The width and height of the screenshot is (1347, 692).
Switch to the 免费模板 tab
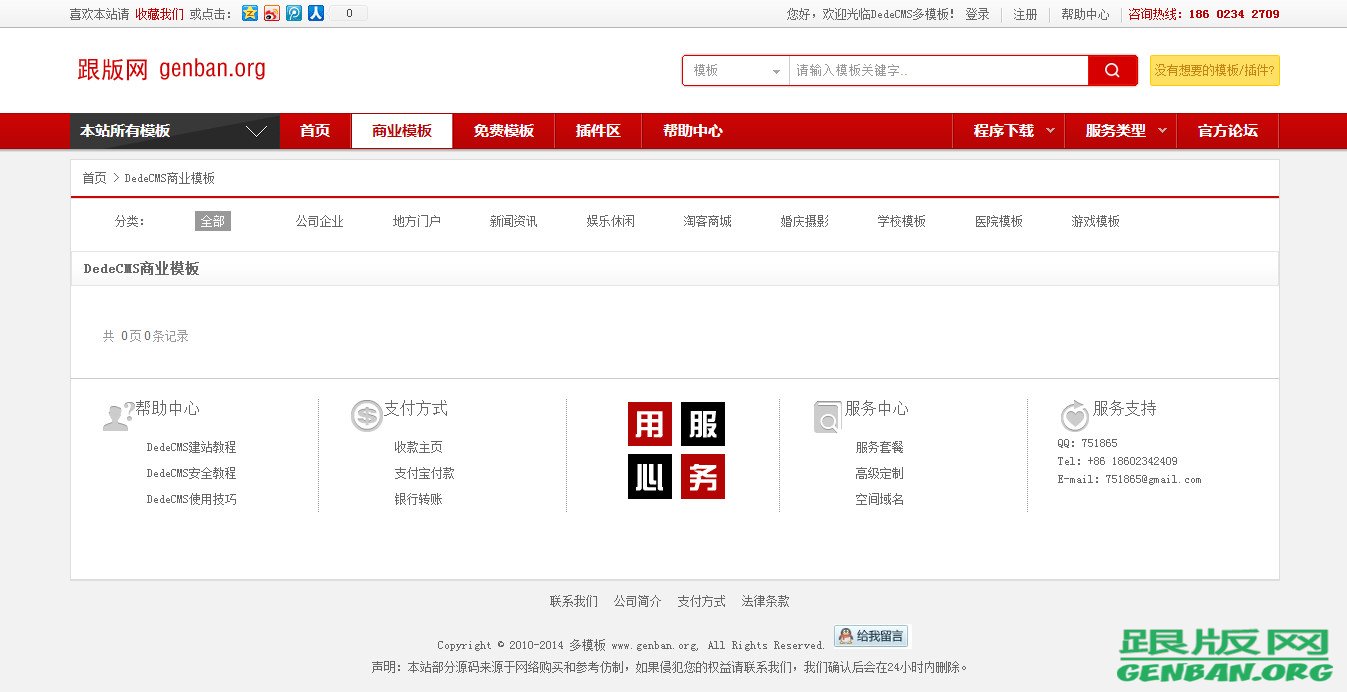pos(504,130)
